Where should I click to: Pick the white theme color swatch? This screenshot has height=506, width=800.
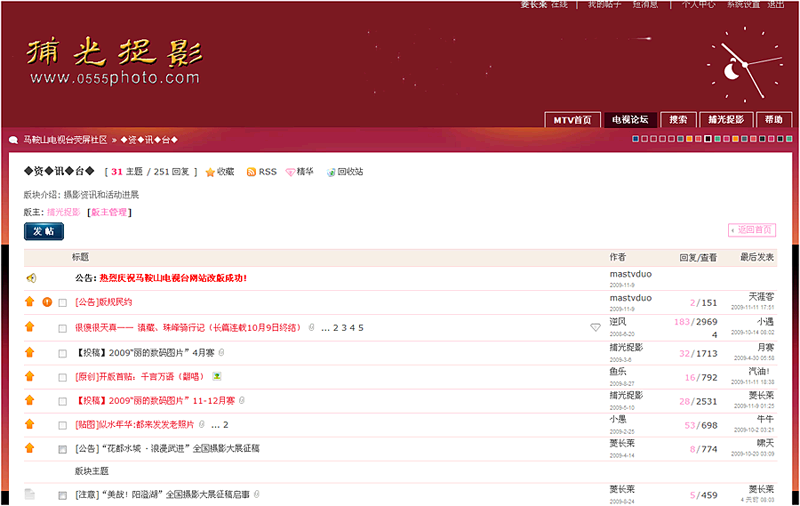pos(708,139)
